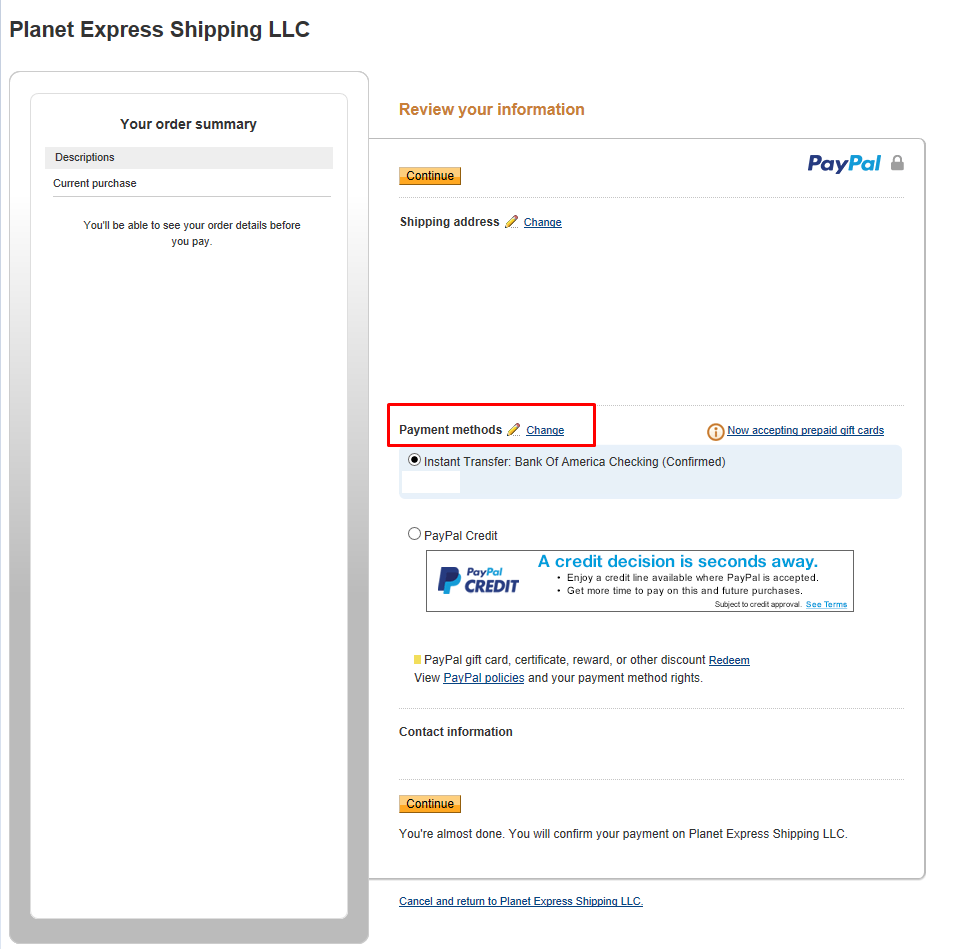This screenshot has height=949, width=969.
Task: Select the PayPal Credit radio option
Action: (x=415, y=534)
